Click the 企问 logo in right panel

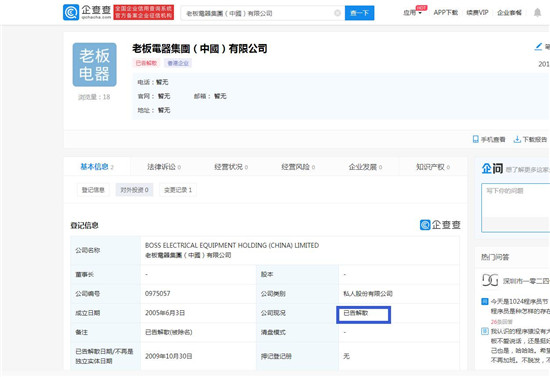pos(492,169)
